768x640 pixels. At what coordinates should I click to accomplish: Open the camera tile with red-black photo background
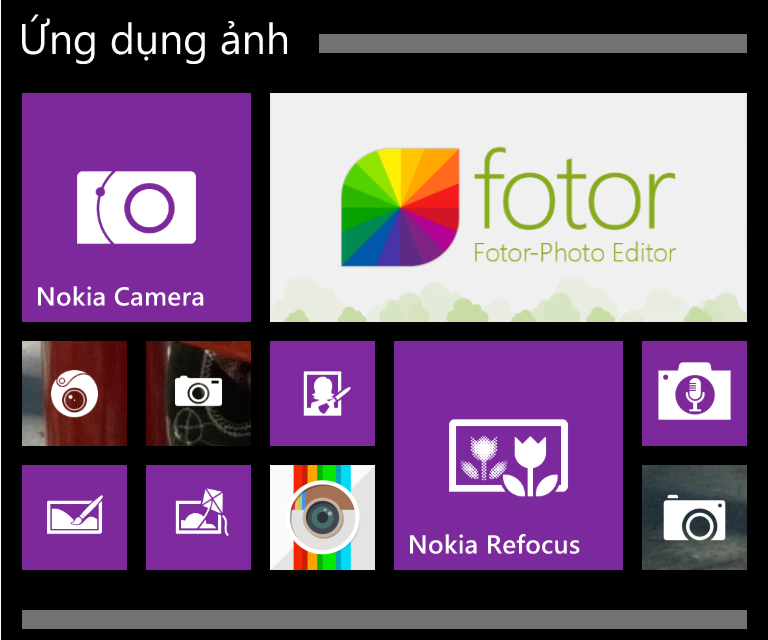click(198, 393)
